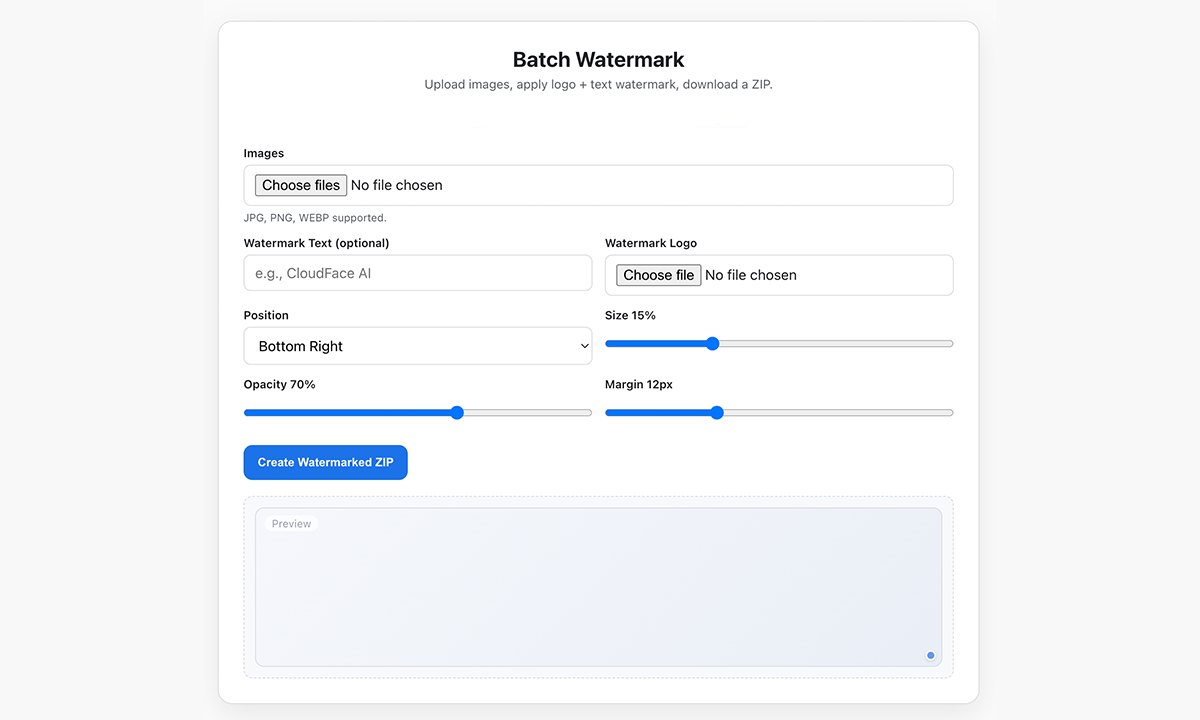Viewport: 1200px width, 720px height.
Task: Open the Images file chooser
Action: tap(300, 185)
